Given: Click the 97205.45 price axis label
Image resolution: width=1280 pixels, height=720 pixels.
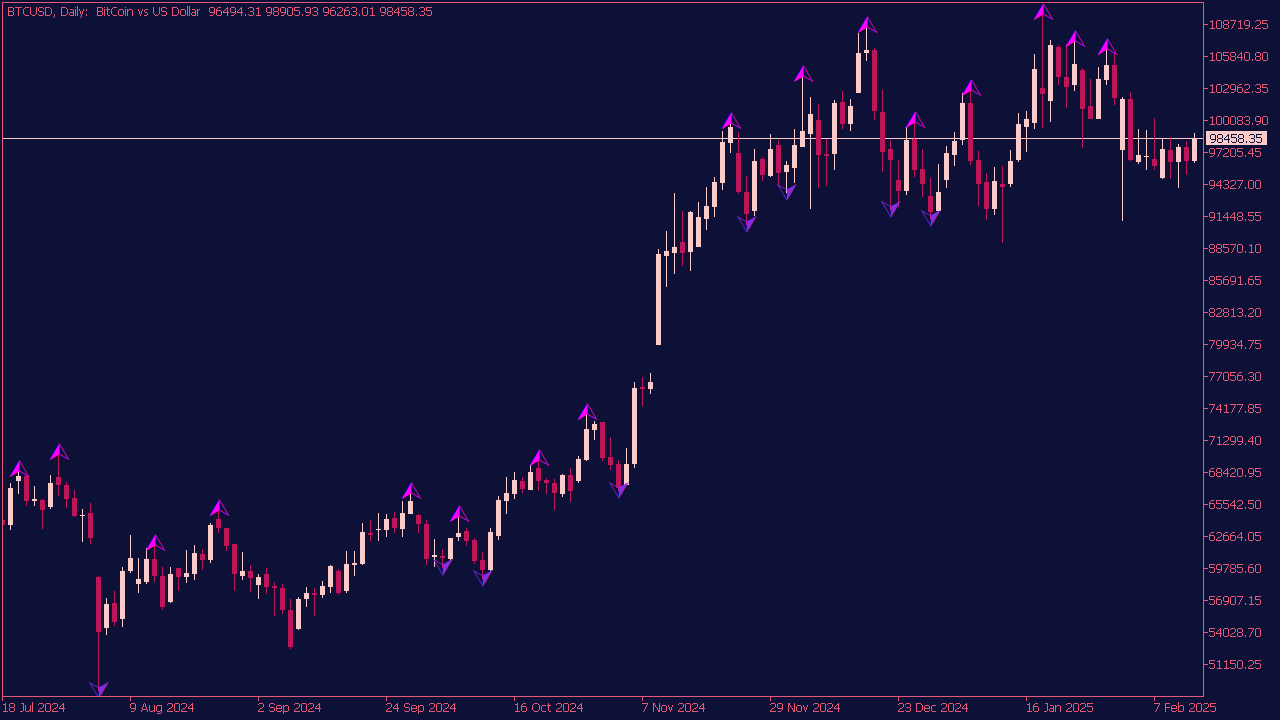Looking at the screenshot, I should [1237, 152].
